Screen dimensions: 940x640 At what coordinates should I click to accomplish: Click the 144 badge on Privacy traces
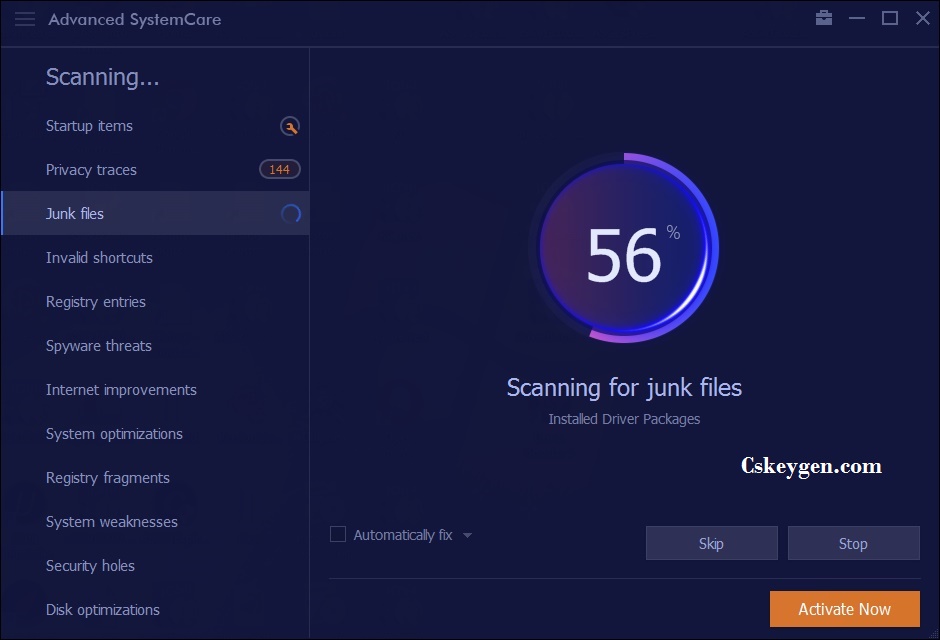click(279, 170)
